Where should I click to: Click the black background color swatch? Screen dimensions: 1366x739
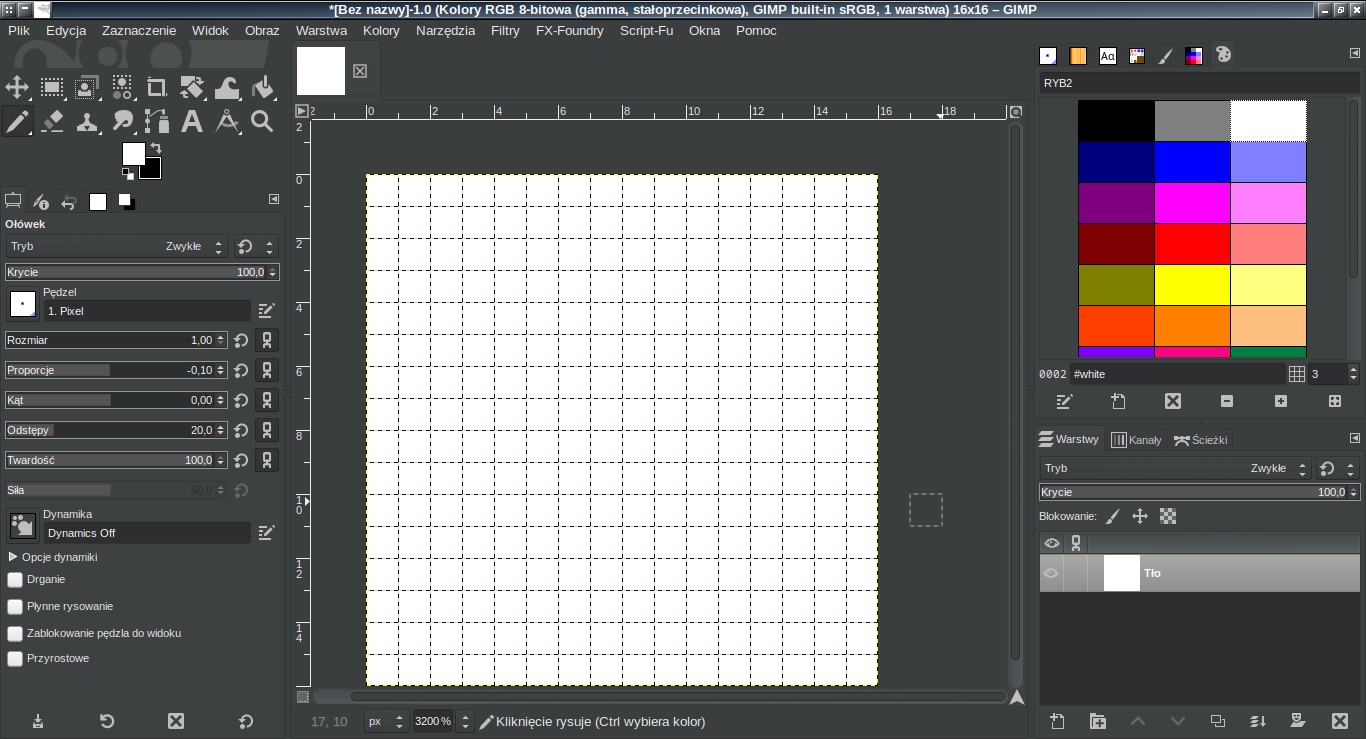coord(153,171)
